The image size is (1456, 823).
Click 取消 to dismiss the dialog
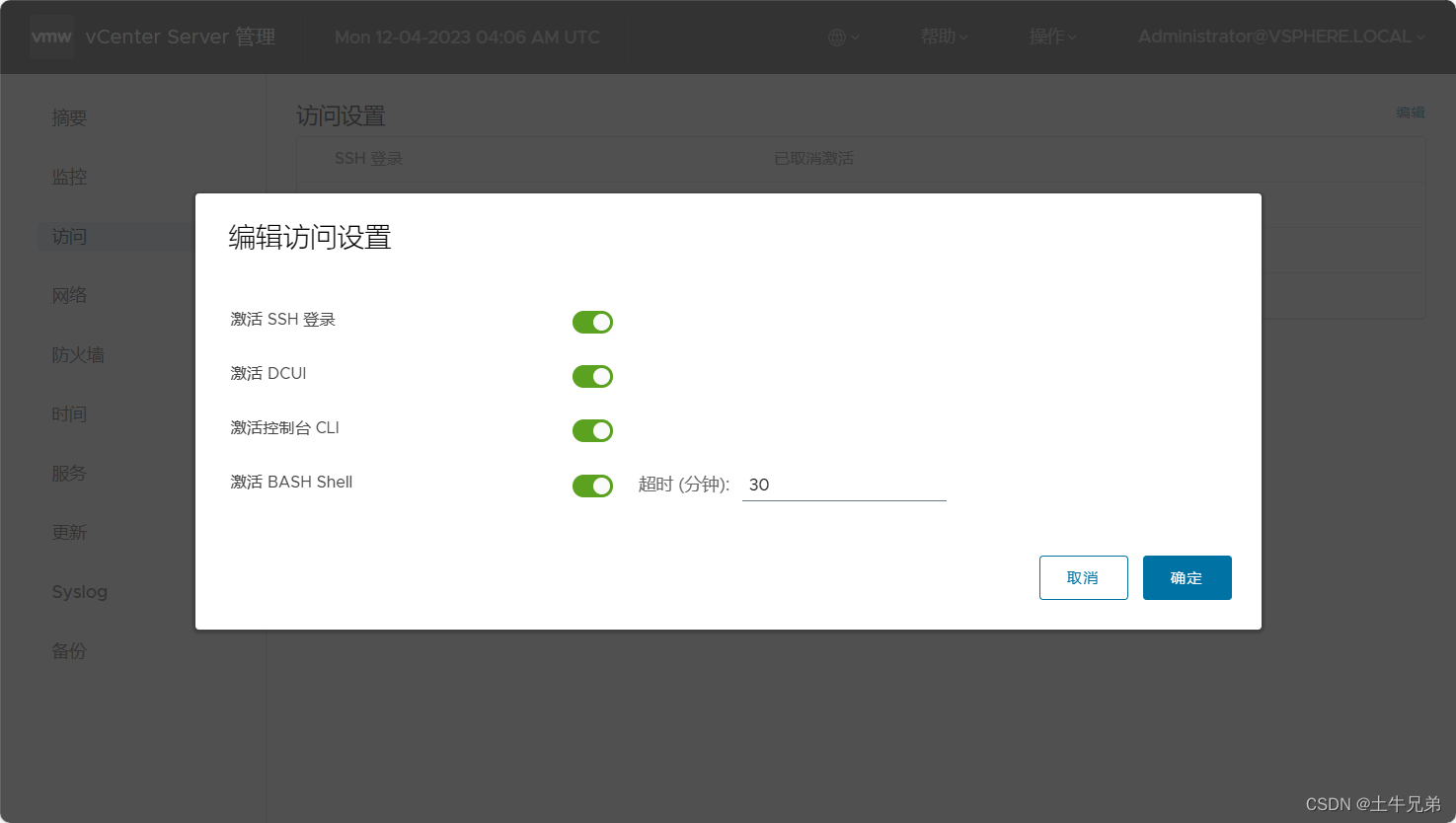coord(1083,577)
